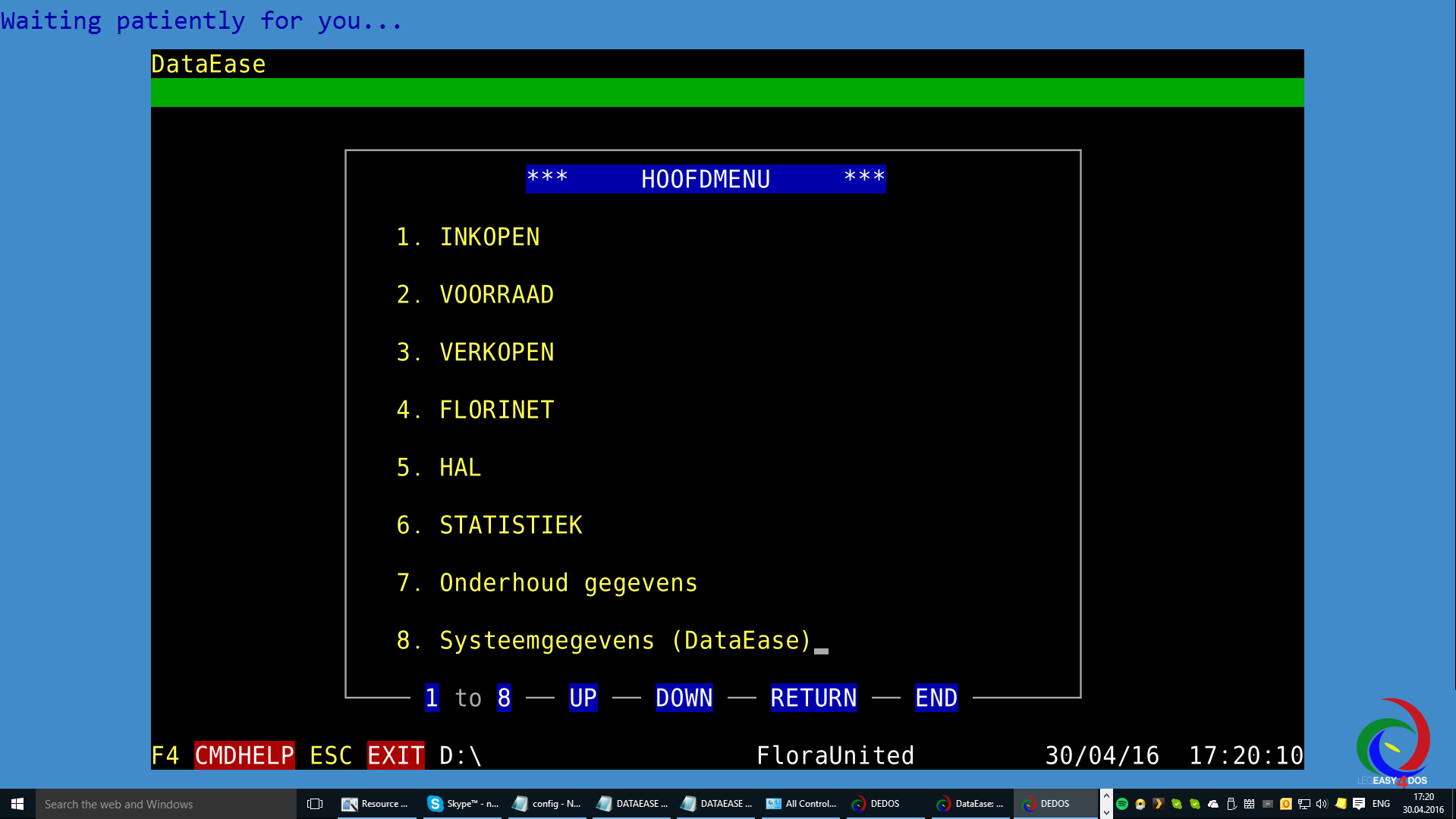Click the highlighted 8 range hint
Viewport: 1456px width, 819px height.
[x=504, y=698]
